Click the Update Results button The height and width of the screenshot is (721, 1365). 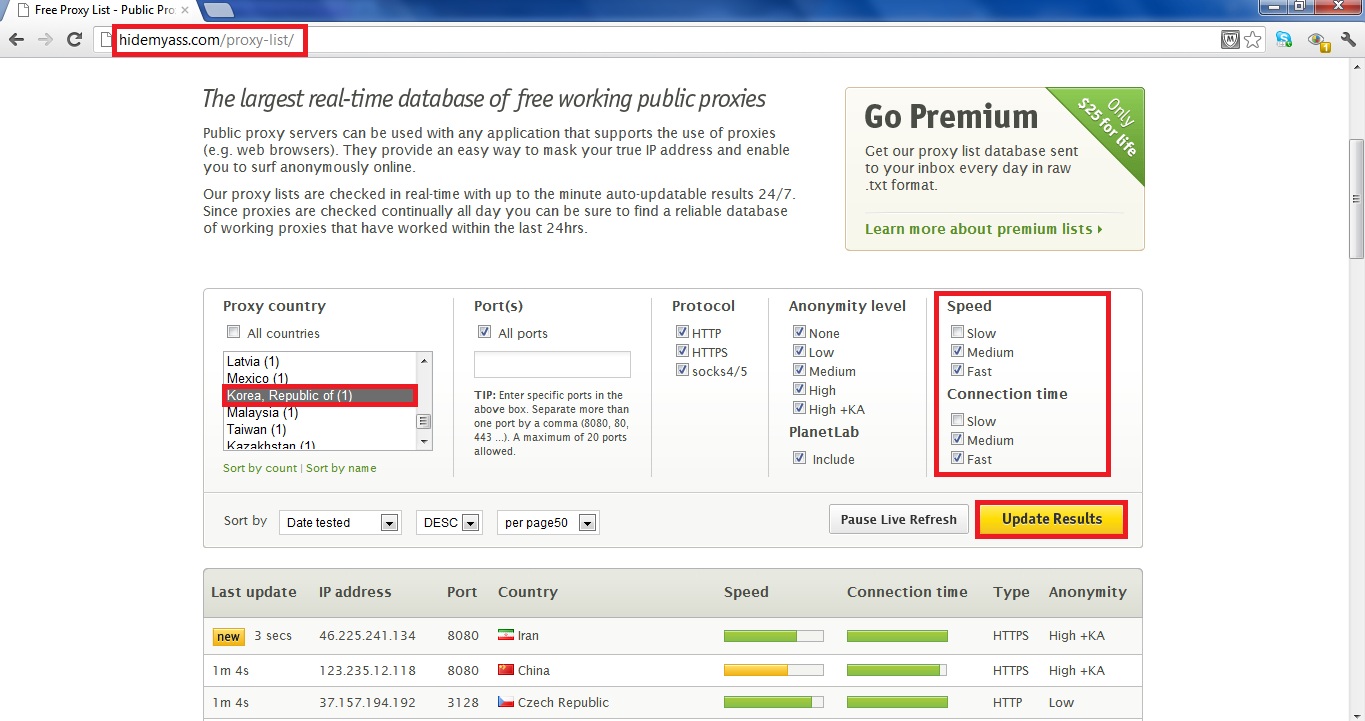[1052, 519]
